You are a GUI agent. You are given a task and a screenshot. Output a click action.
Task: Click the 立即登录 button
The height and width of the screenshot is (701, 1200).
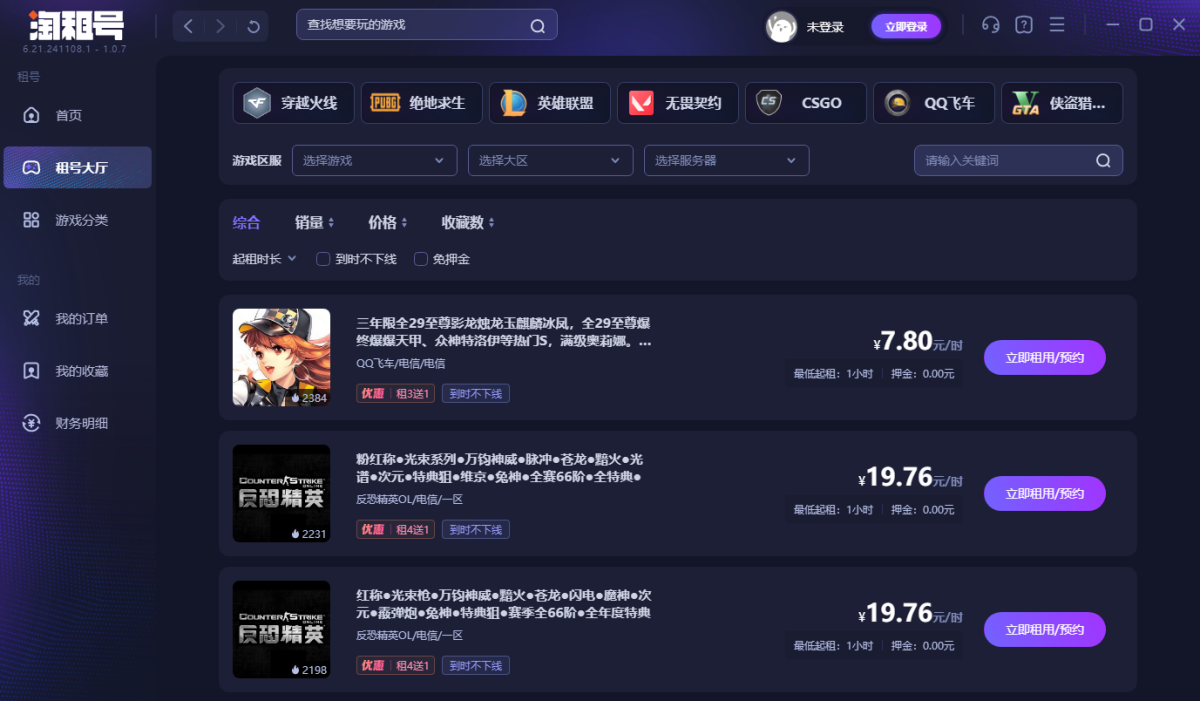[906, 27]
